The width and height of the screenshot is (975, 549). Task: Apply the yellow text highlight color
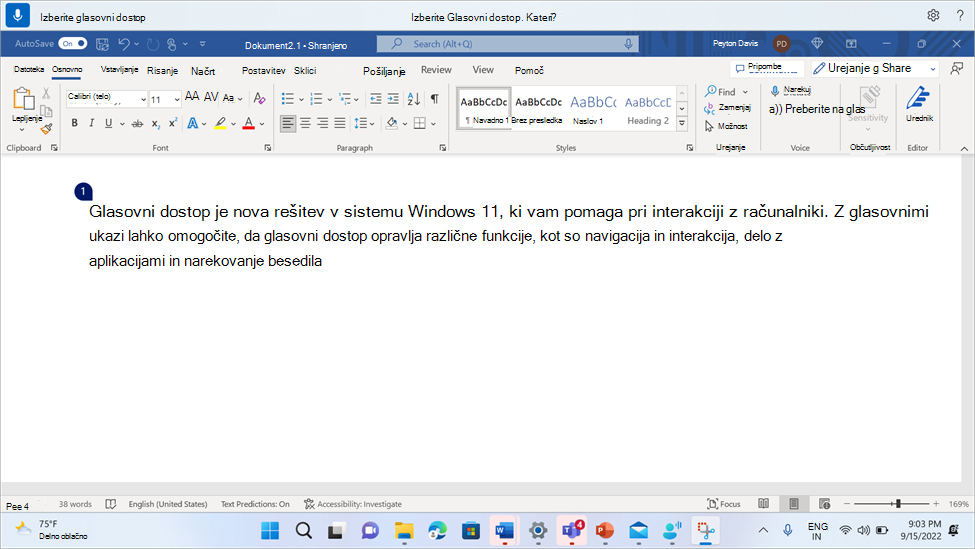220,123
